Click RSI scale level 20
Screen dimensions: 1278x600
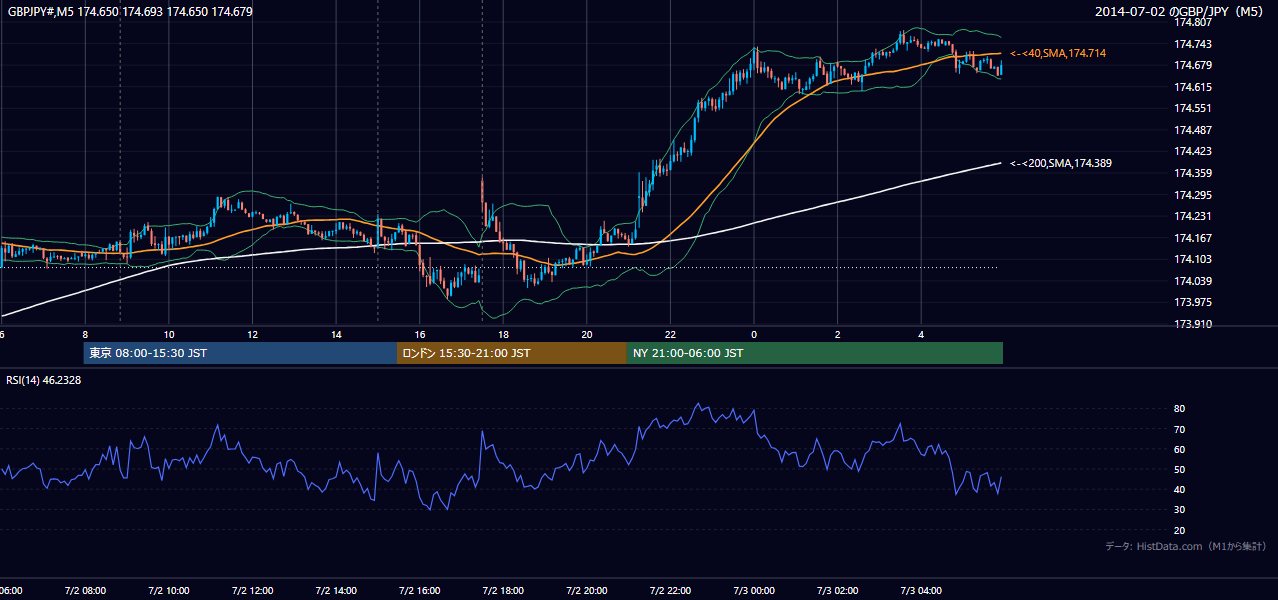coord(1179,531)
